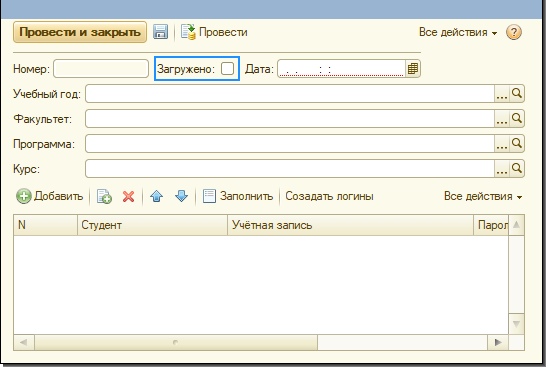Click the table's vertical scroll up arrow
This screenshot has height=368, width=548.
pyautogui.click(x=516, y=225)
